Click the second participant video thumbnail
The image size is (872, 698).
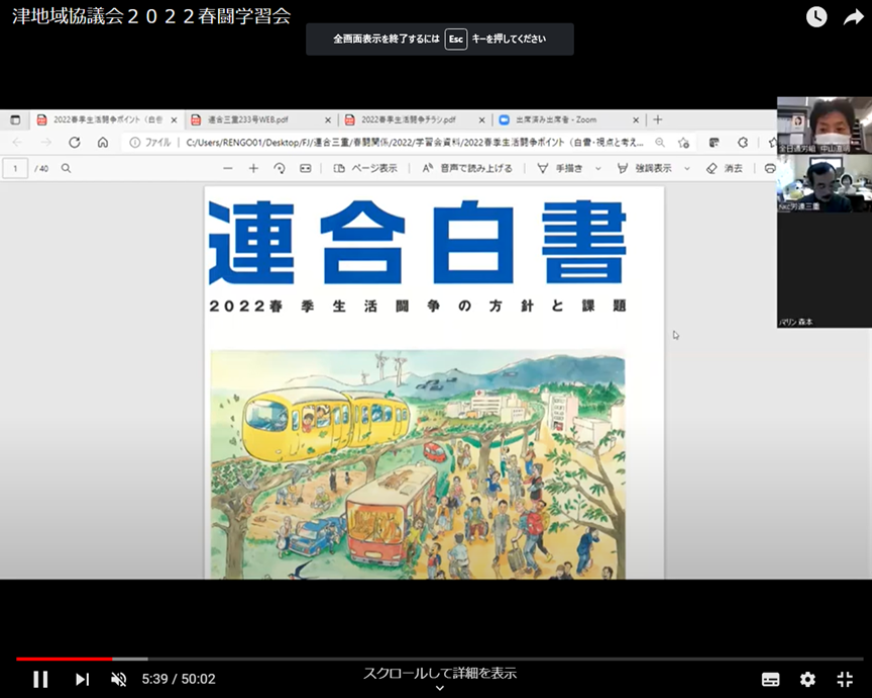824,184
